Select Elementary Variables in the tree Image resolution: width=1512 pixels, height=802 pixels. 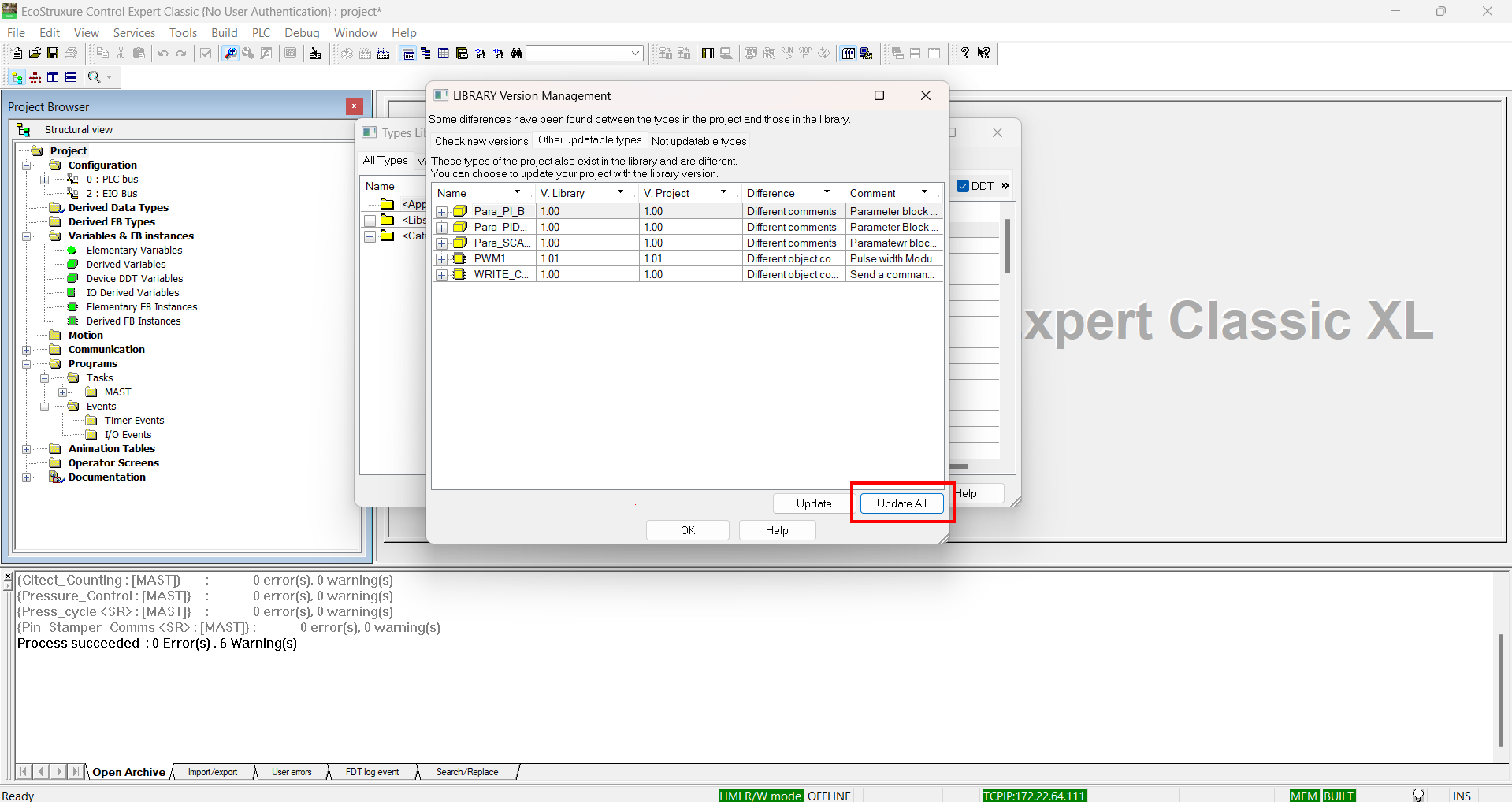click(134, 251)
